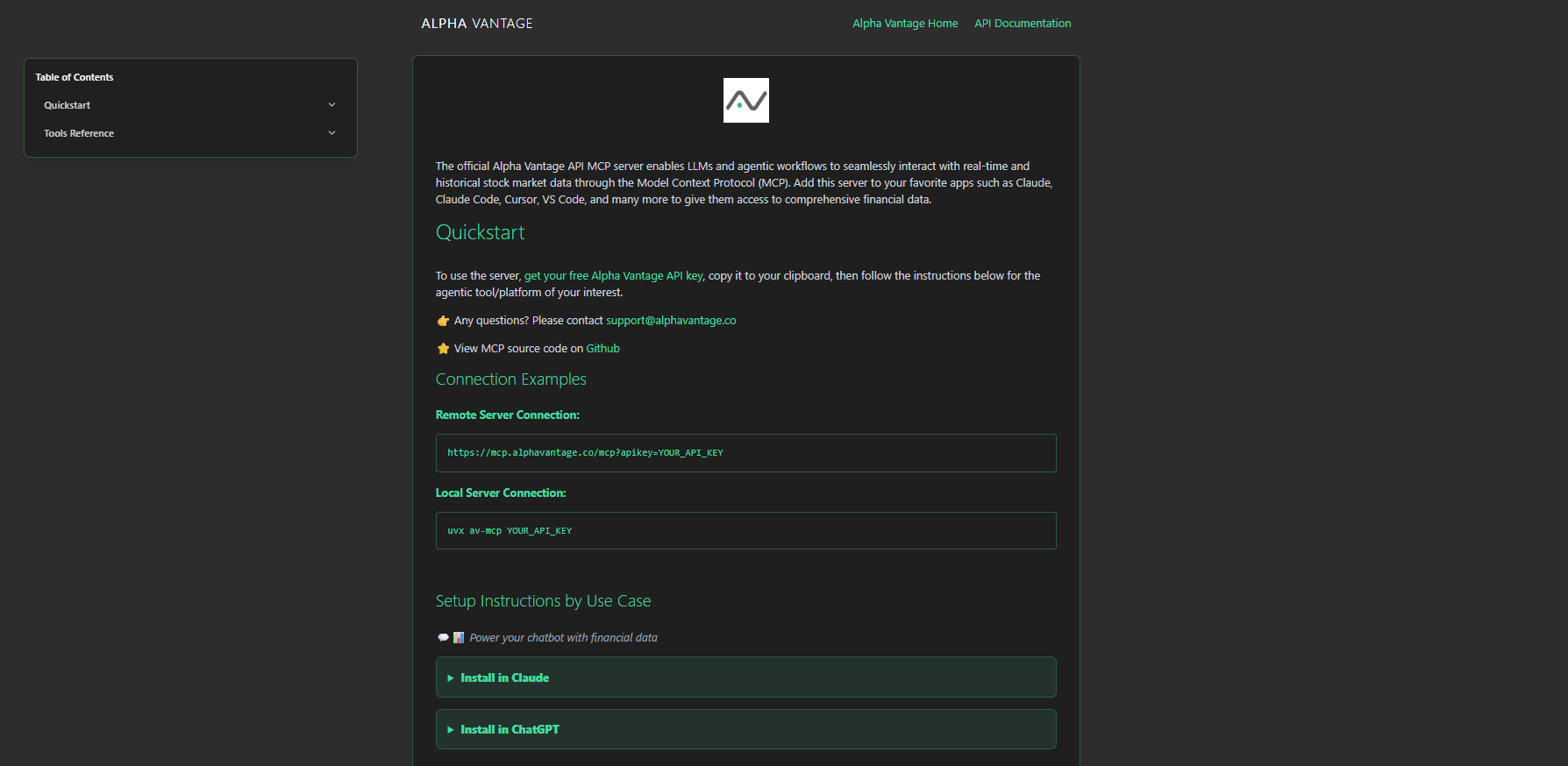
Task: Expand the Quickstart chevron in Table of Contents
Action: tap(331, 105)
